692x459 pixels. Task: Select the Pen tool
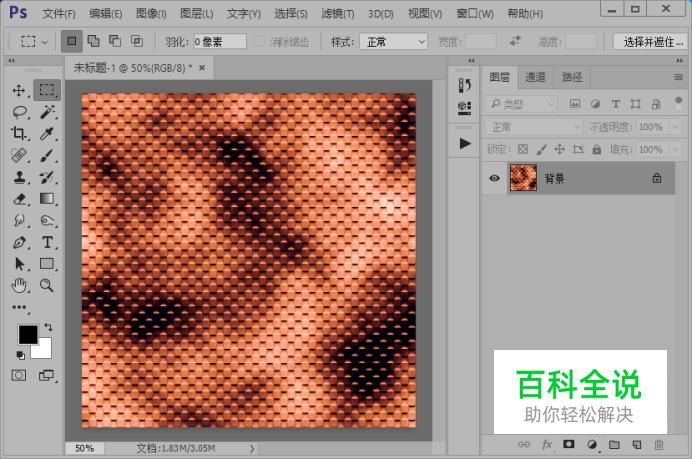point(19,243)
